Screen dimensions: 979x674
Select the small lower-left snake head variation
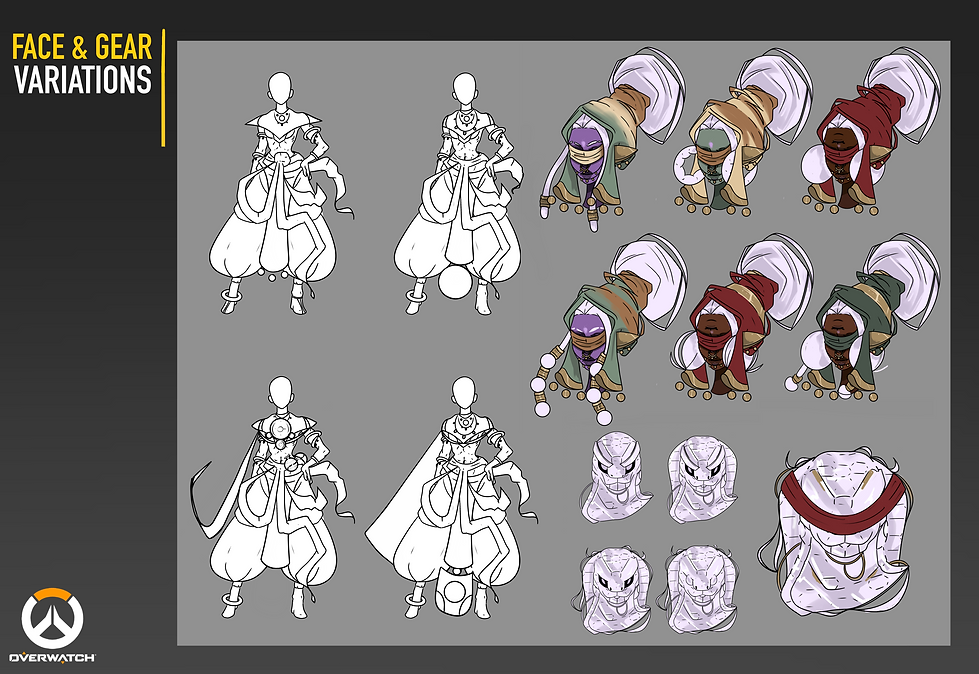(x=612, y=590)
